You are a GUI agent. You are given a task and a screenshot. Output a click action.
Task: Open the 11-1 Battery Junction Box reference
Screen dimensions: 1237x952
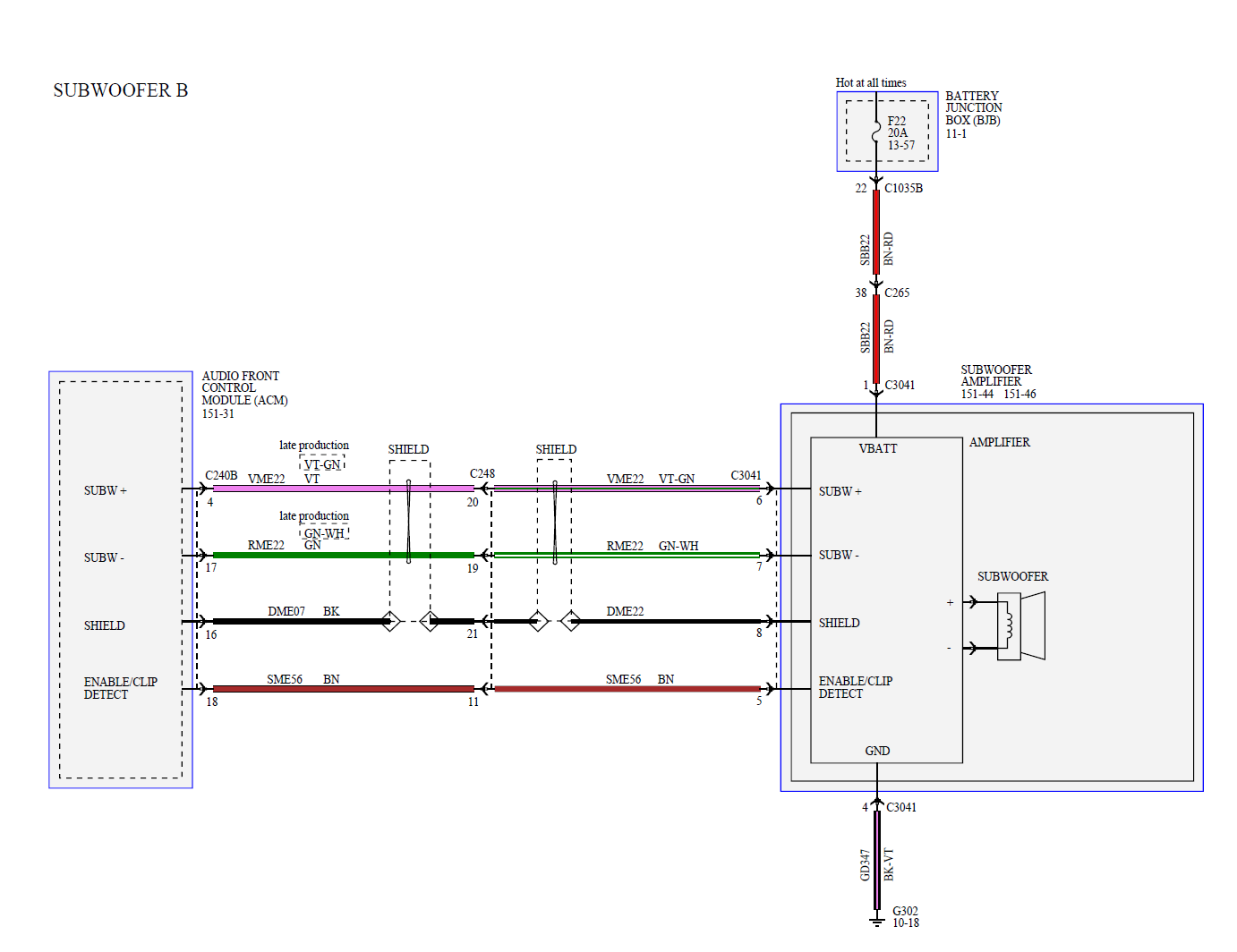click(956, 133)
